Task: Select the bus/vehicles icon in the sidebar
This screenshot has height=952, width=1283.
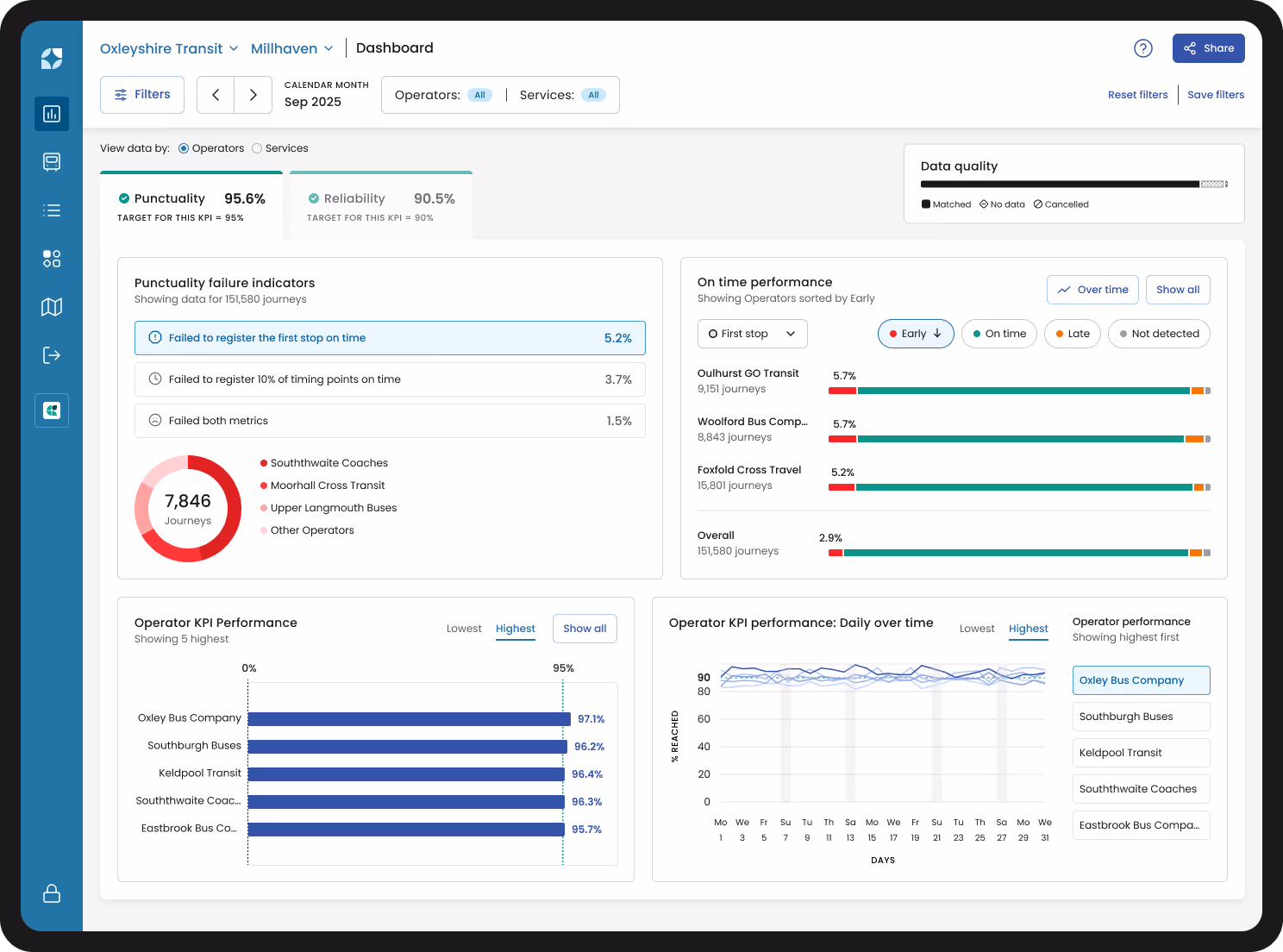Action: pyautogui.click(x=51, y=161)
